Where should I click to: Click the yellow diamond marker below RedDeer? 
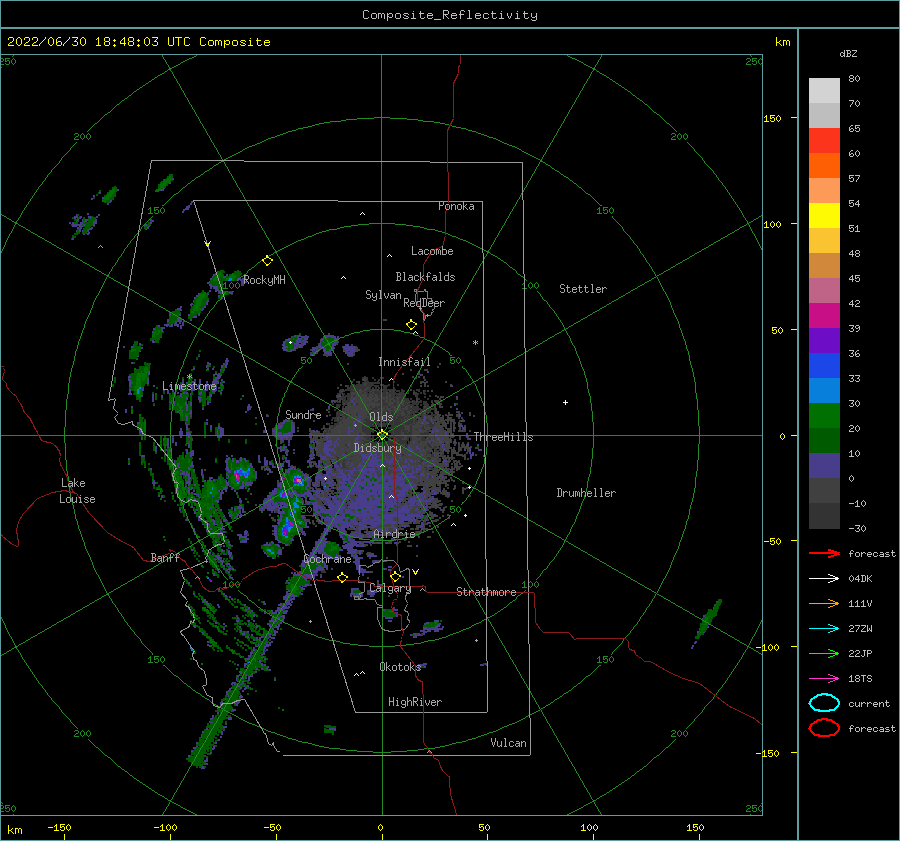point(411,325)
